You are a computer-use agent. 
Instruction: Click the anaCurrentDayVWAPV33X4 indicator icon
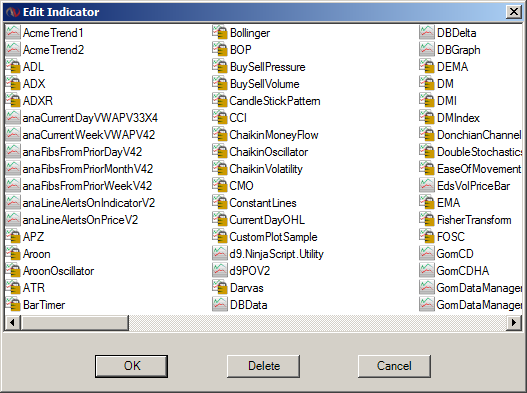click(x=13, y=118)
